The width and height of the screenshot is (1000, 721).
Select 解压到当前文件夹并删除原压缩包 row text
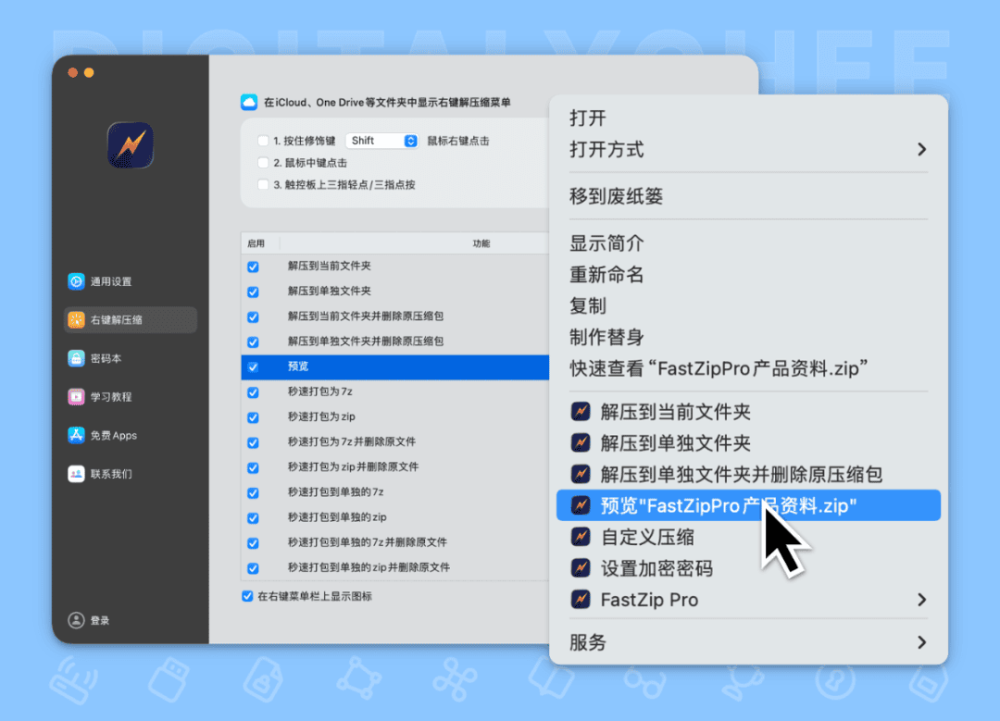365,316
